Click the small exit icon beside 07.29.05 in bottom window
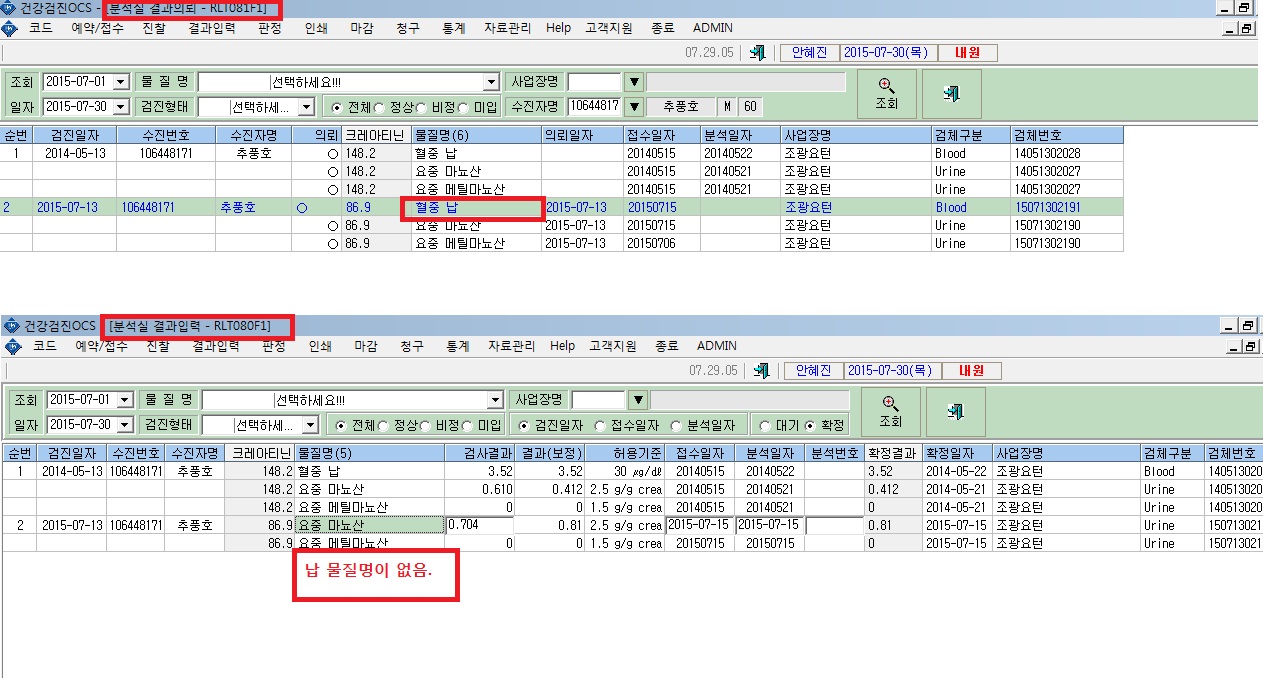This screenshot has width=1263, height=678. point(762,370)
